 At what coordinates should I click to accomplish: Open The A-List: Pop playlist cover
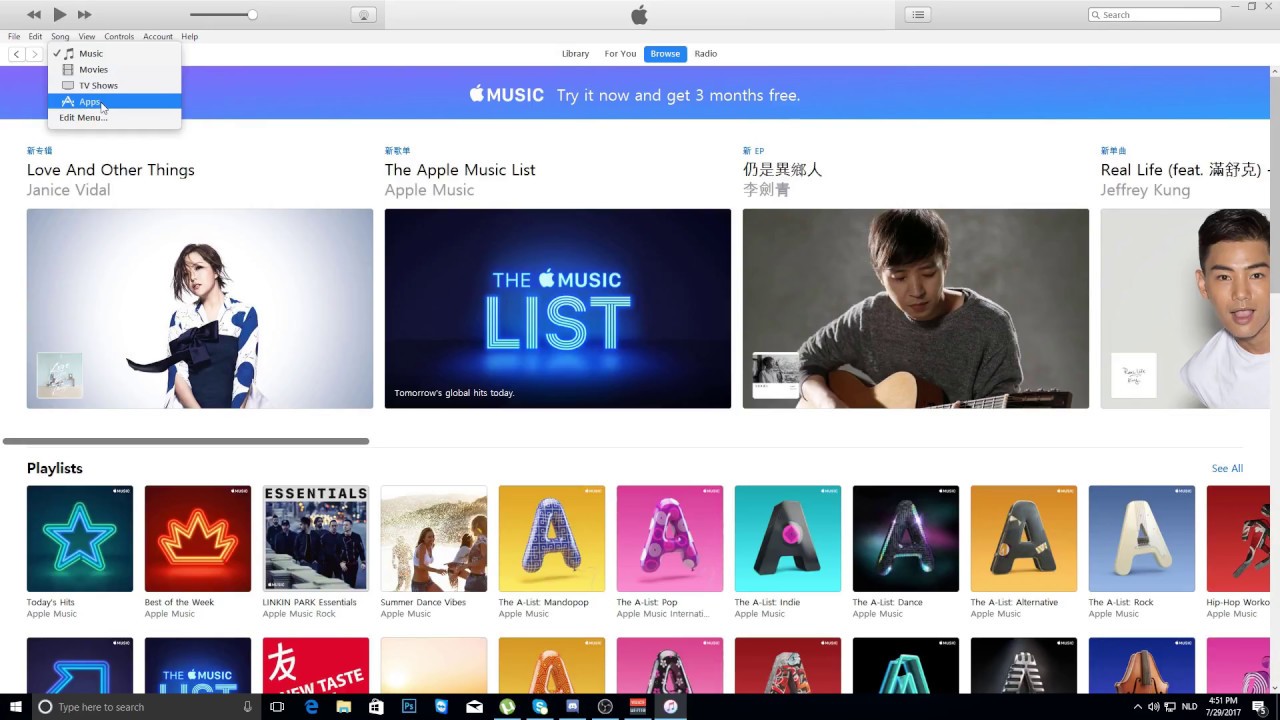[x=670, y=539]
